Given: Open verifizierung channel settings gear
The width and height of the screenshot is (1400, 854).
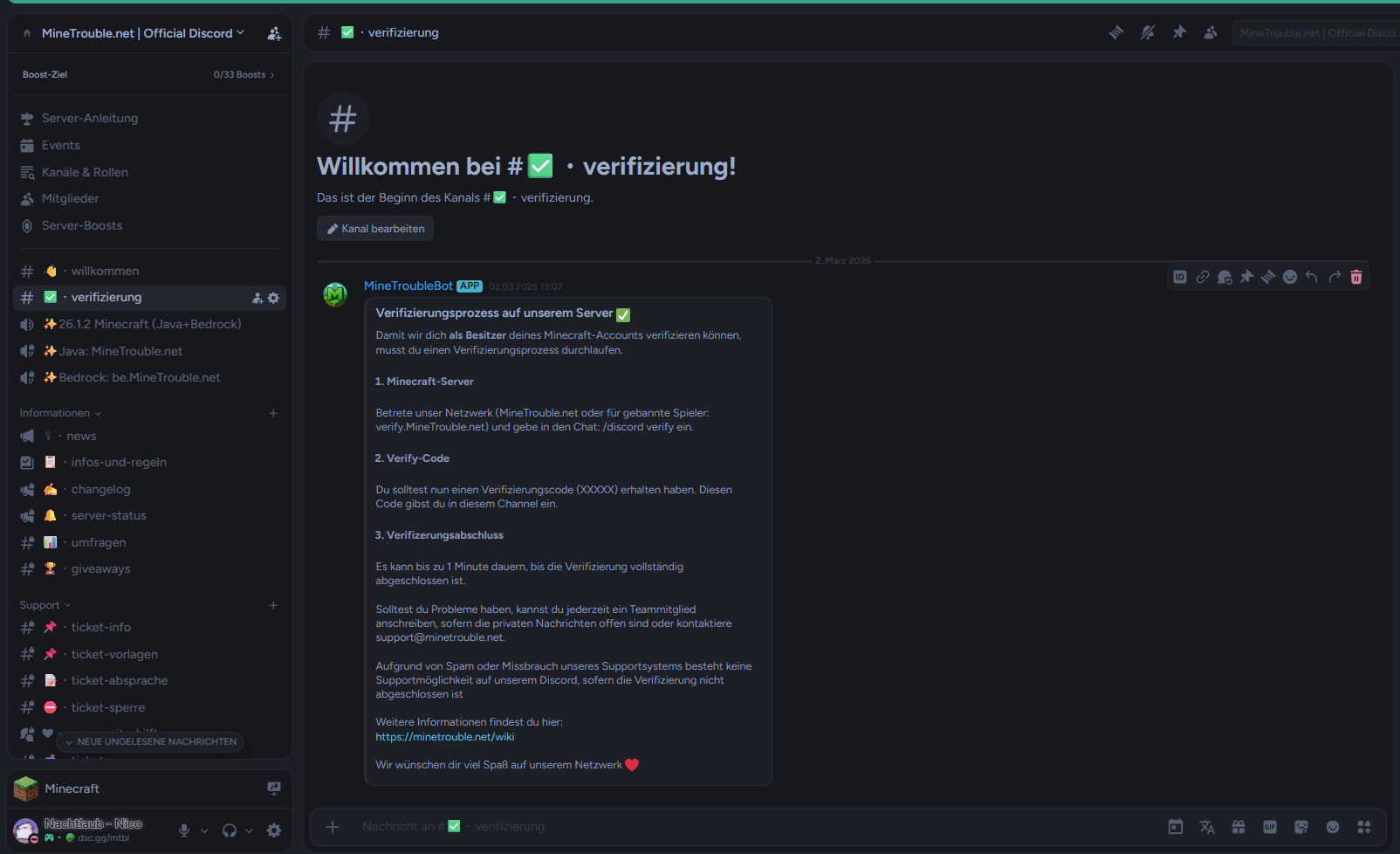Looking at the screenshot, I should [x=274, y=298].
